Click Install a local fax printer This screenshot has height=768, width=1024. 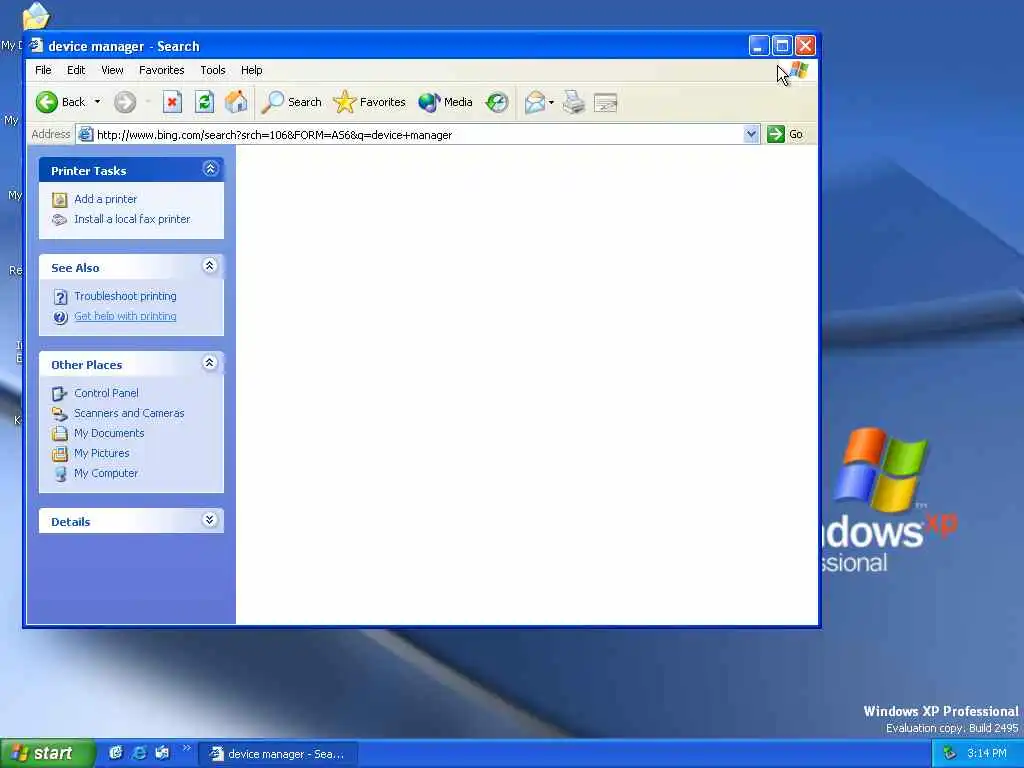click(x=132, y=219)
